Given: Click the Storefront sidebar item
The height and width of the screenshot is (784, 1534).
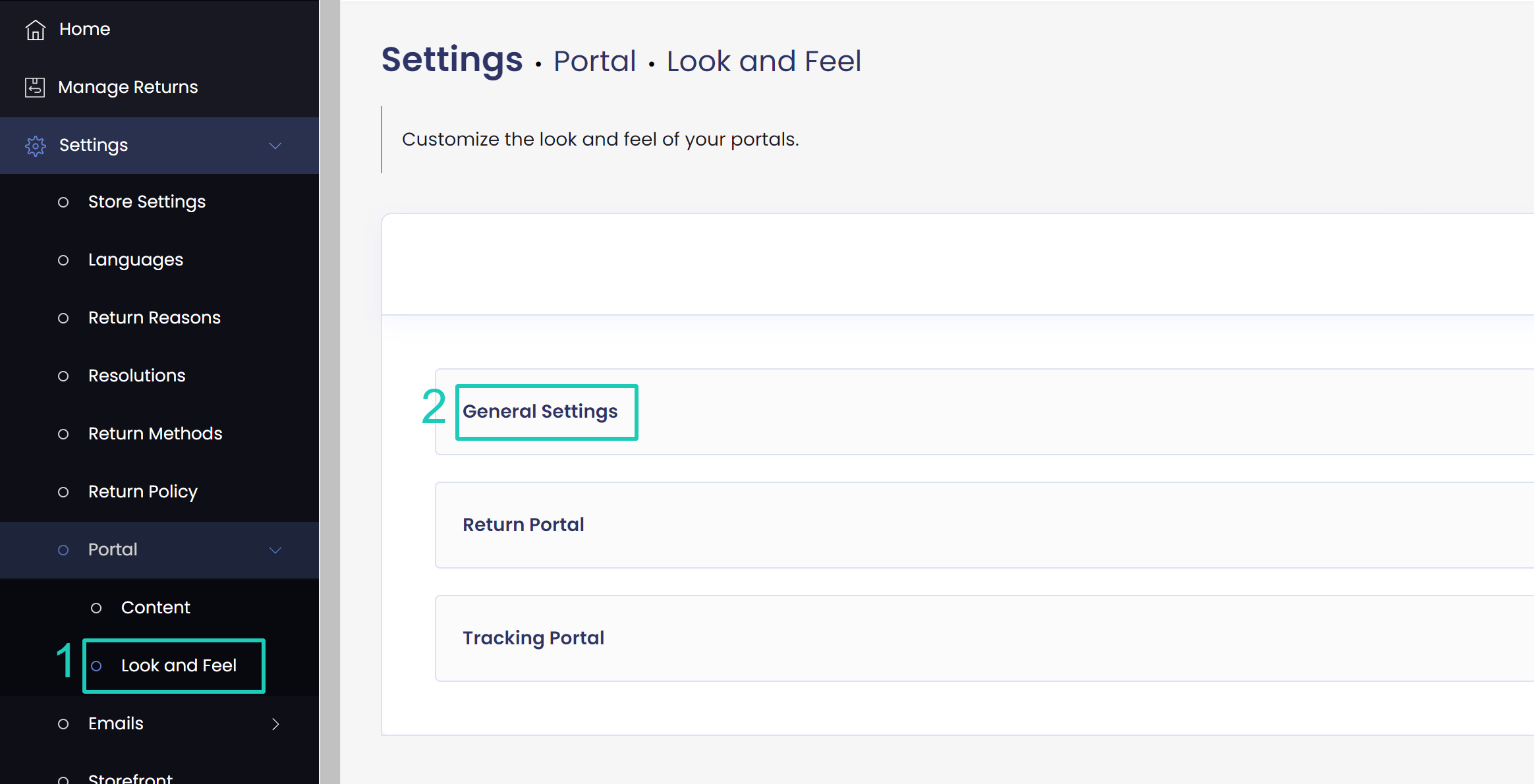Looking at the screenshot, I should (130, 777).
